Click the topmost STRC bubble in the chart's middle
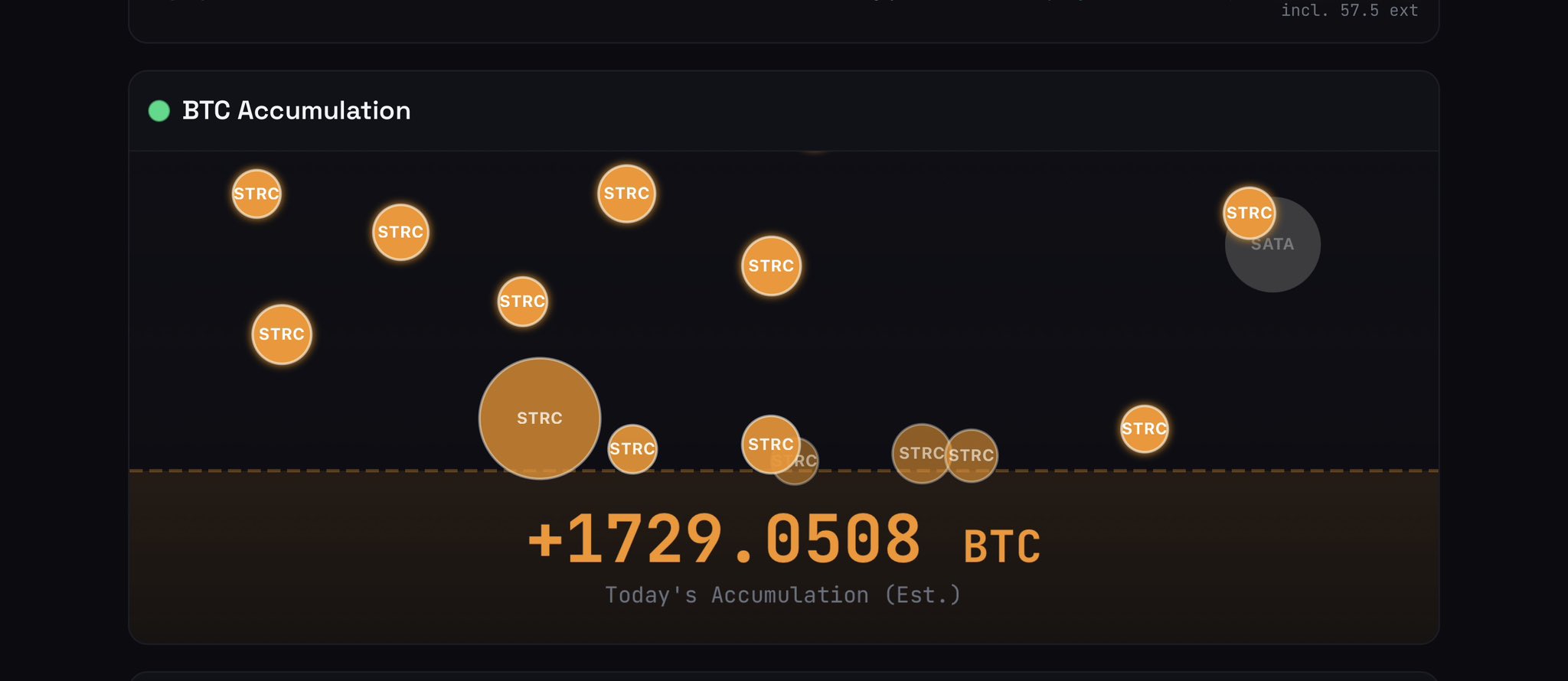1568x681 pixels. pyautogui.click(x=626, y=194)
